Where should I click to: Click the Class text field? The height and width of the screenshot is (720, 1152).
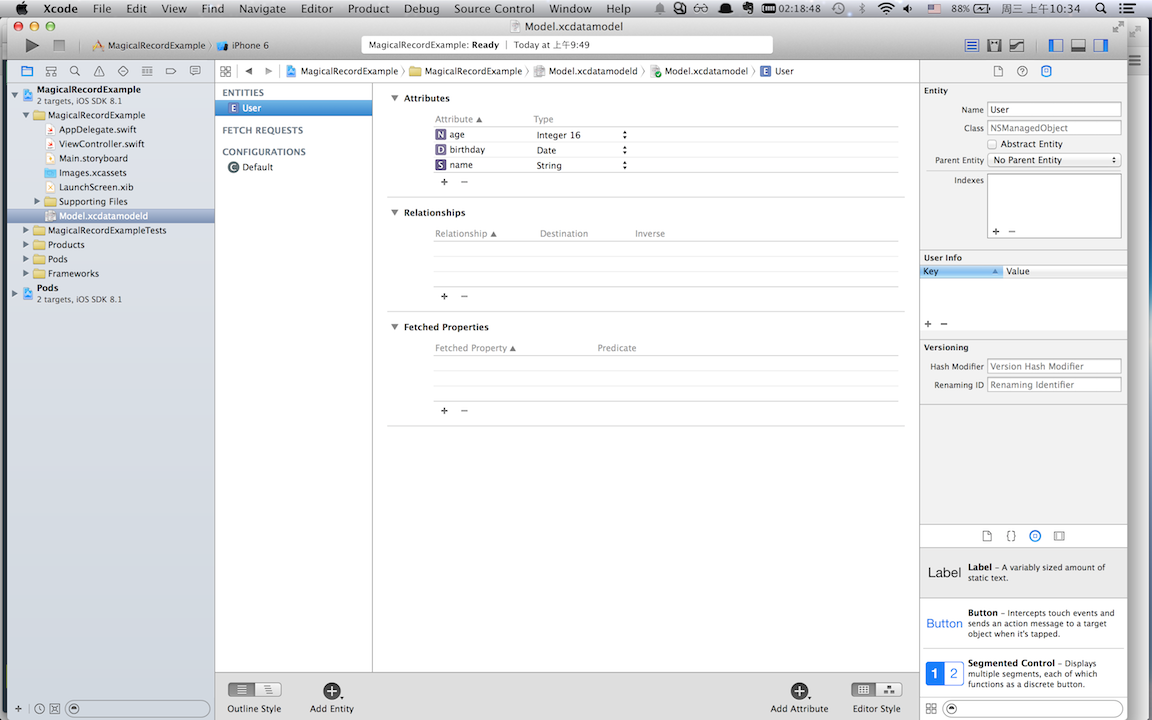click(1054, 128)
